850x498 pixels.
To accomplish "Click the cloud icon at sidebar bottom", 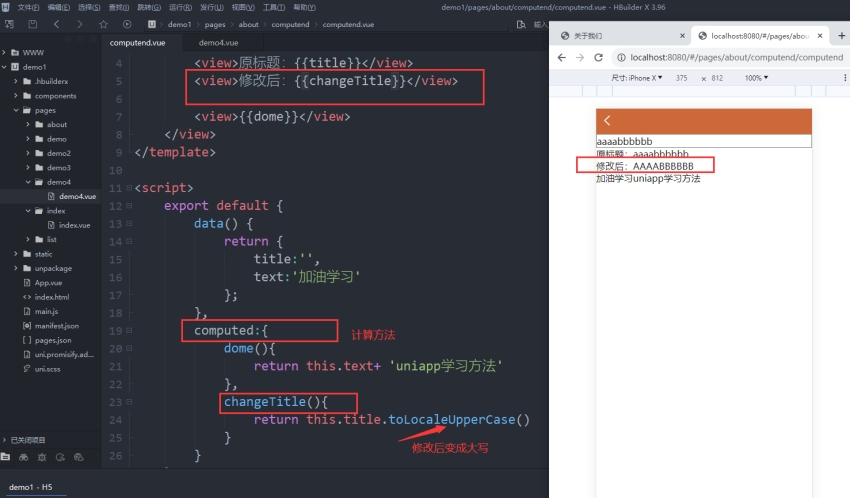I will click(79, 457).
